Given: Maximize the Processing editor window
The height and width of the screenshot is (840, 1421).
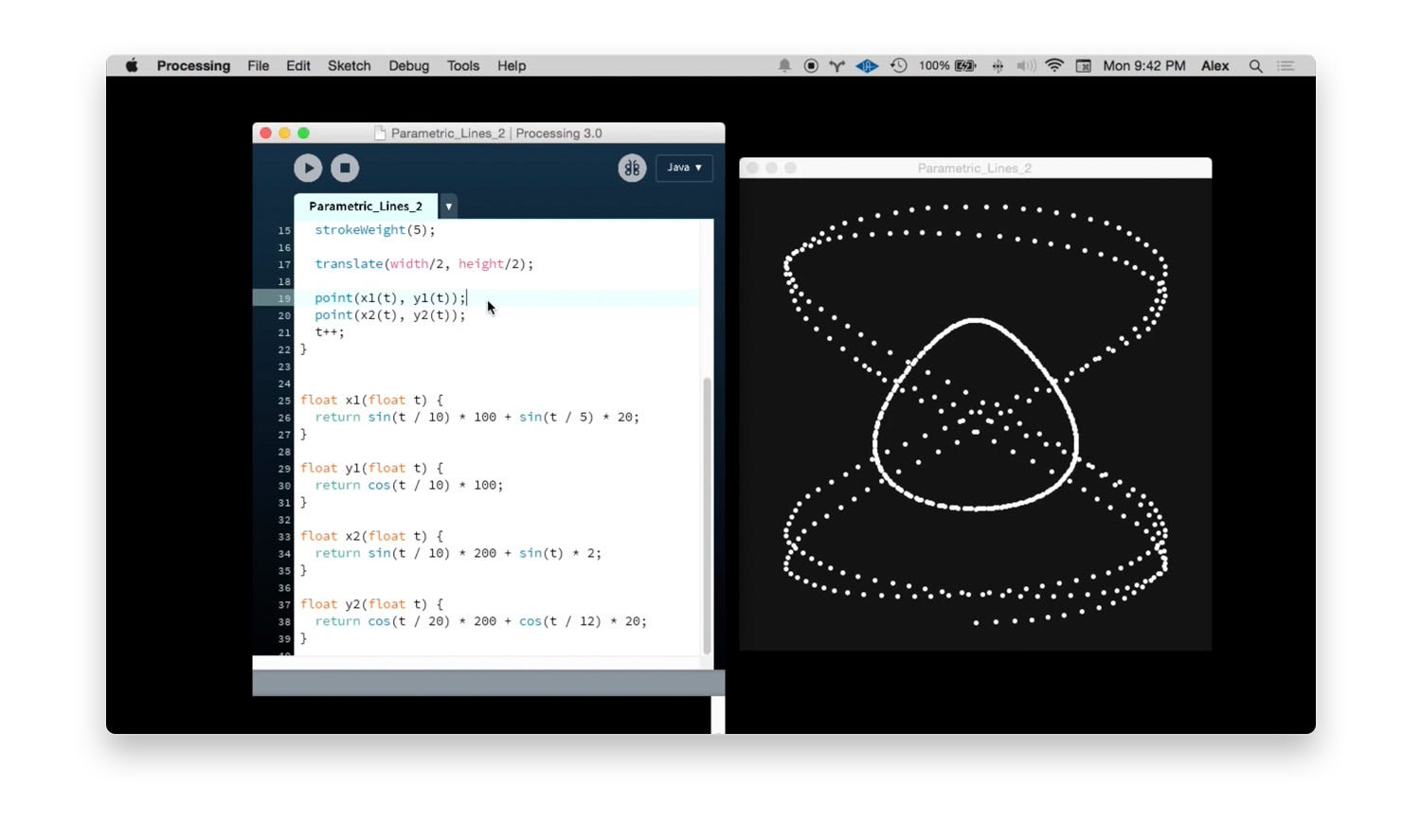Looking at the screenshot, I should (303, 134).
